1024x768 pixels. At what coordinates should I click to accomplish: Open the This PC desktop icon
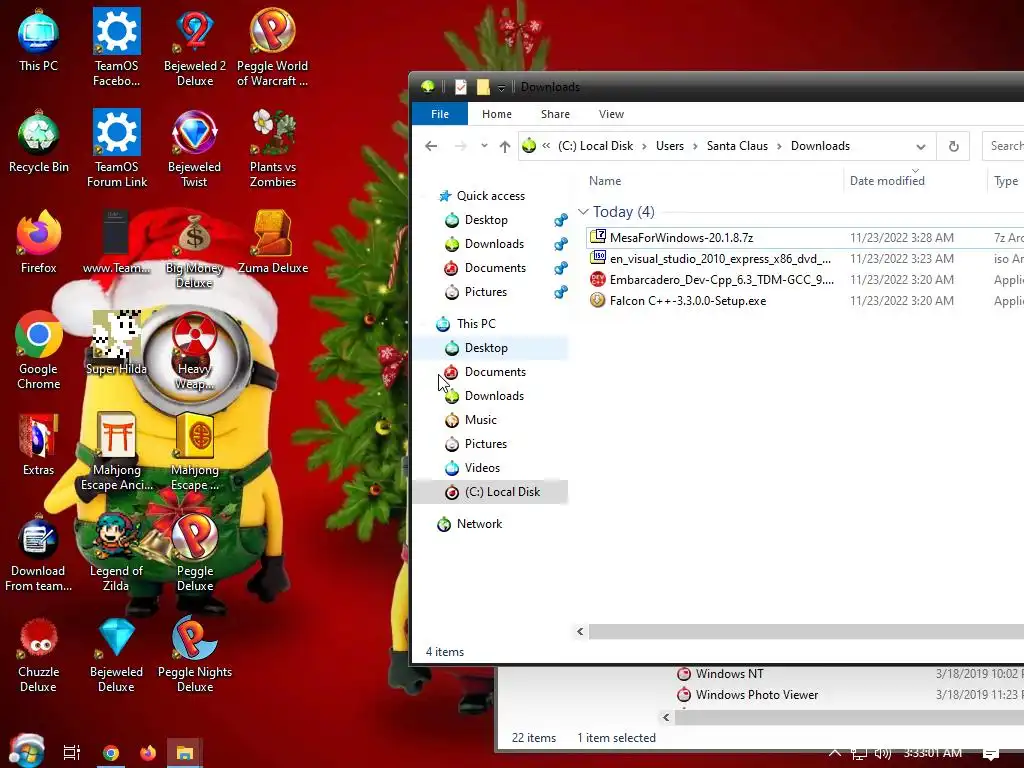pos(38,40)
